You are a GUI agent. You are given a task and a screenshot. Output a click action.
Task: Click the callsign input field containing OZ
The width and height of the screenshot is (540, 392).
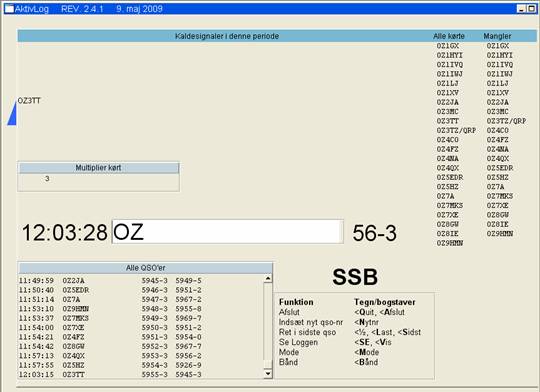[228, 232]
